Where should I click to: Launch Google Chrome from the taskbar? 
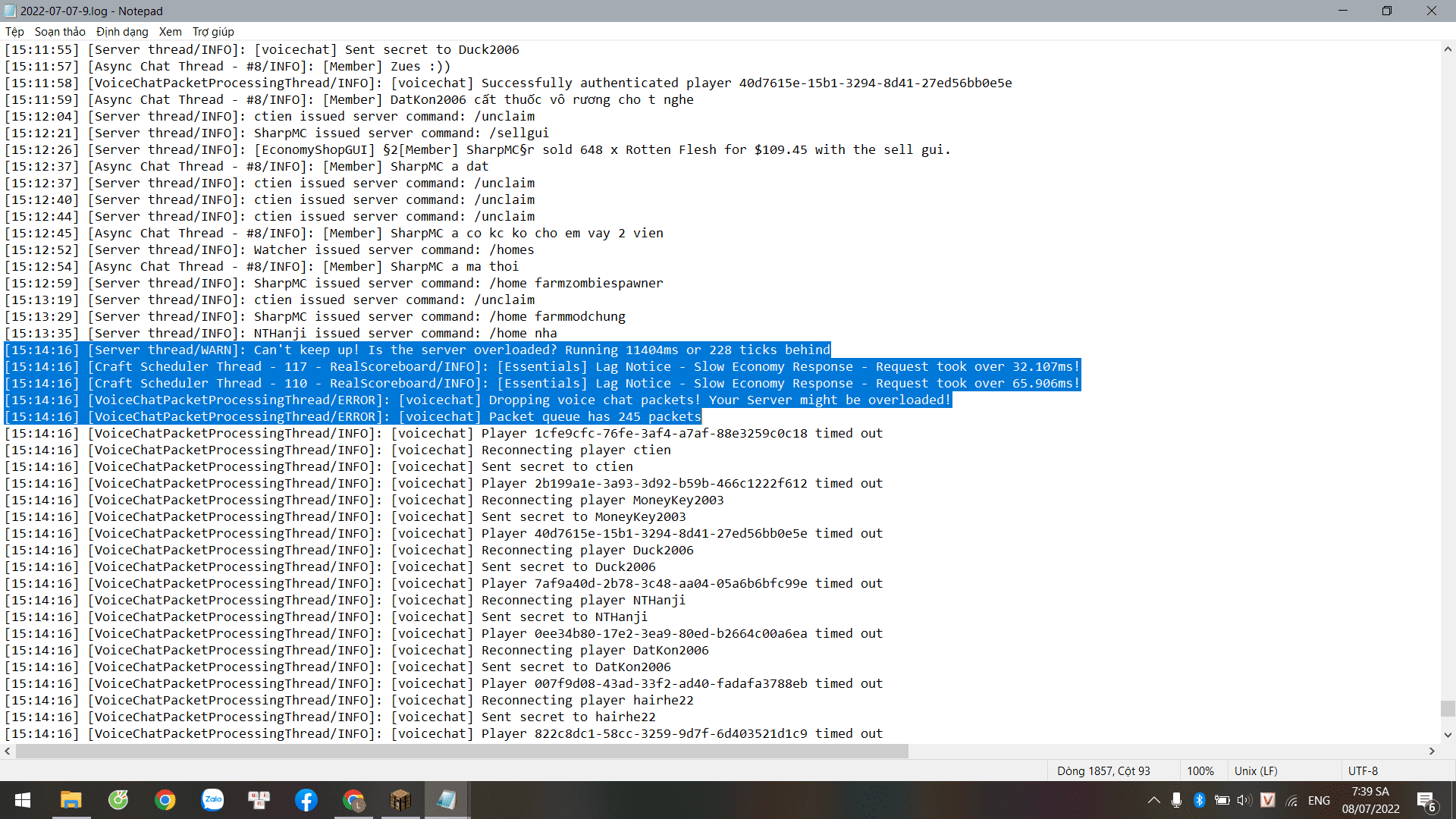coord(165,800)
